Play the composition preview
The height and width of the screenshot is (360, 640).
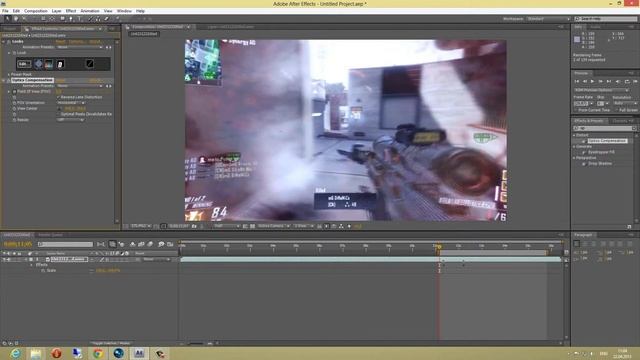point(592,82)
